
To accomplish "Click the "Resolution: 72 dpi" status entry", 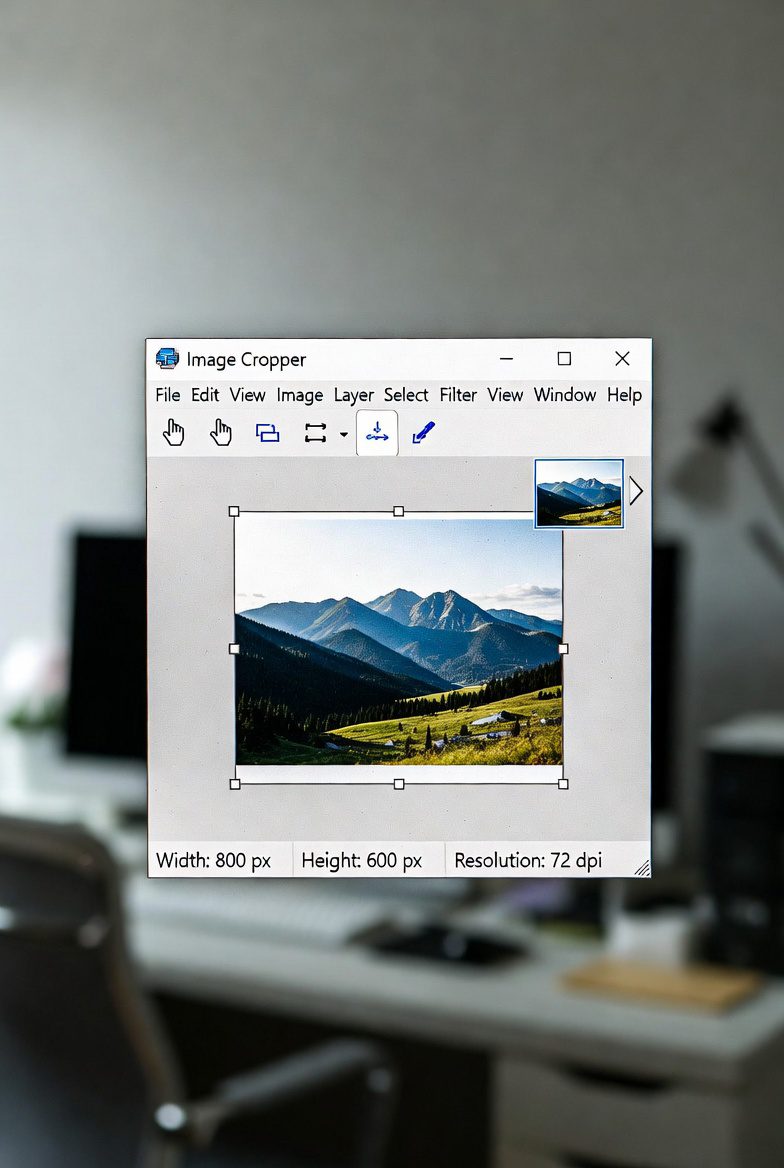I will [x=528, y=860].
